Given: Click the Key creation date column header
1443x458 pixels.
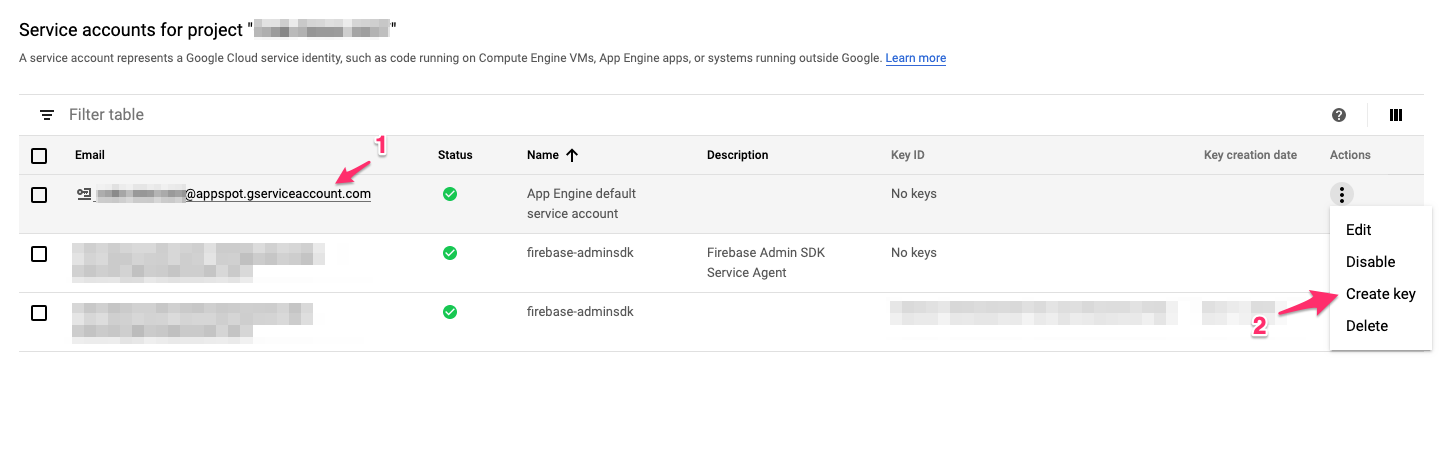Looking at the screenshot, I should click(x=1250, y=155).
